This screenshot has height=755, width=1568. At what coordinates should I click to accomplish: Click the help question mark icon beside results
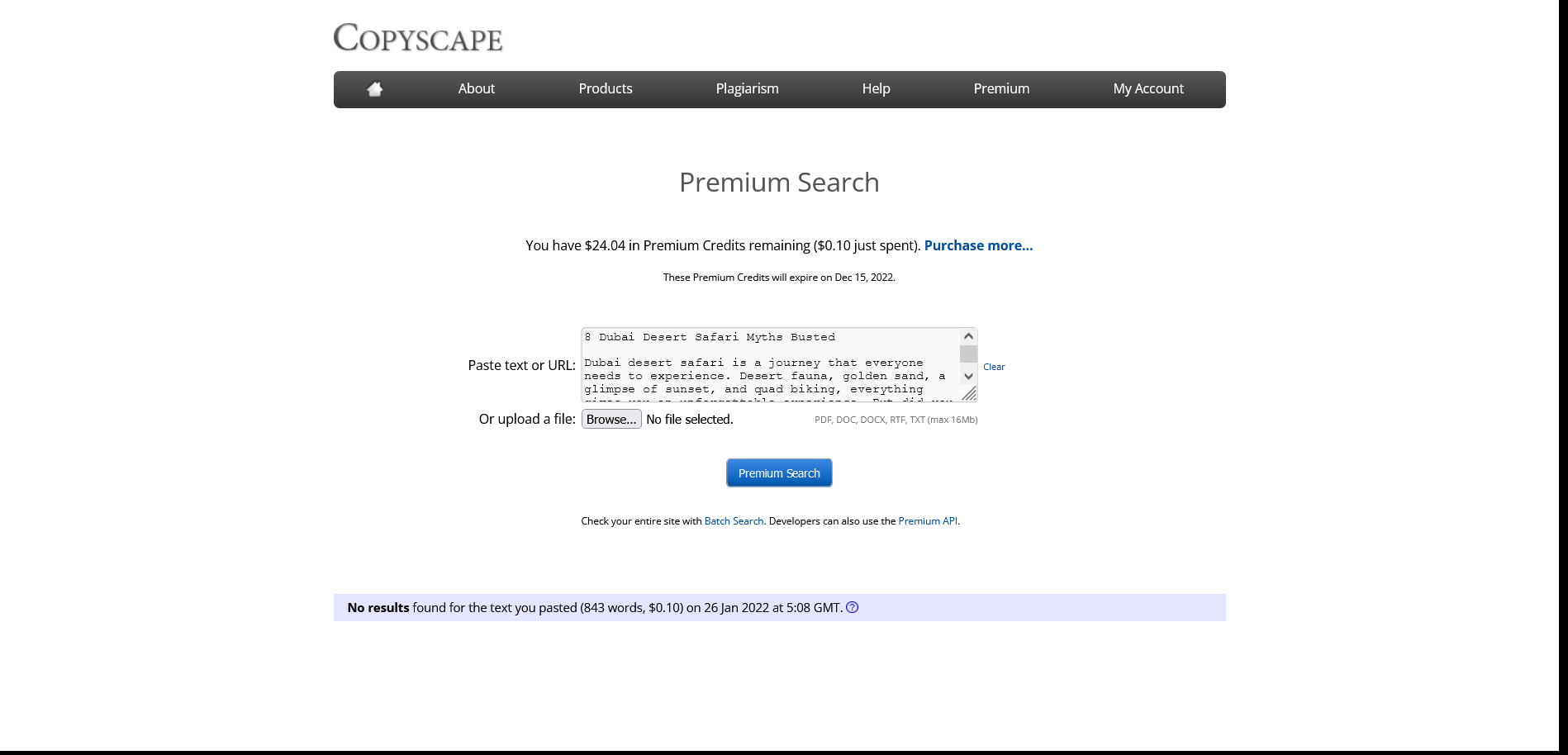(853, 607)
